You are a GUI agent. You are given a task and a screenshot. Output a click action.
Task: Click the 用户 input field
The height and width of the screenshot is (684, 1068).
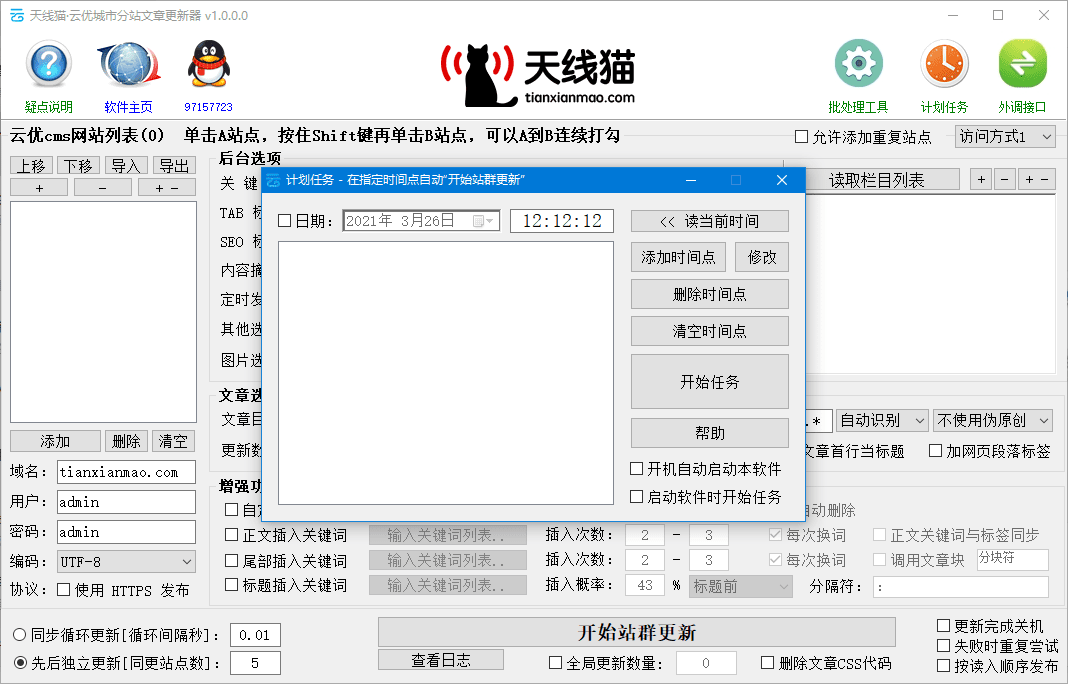(x=126, y=502)
